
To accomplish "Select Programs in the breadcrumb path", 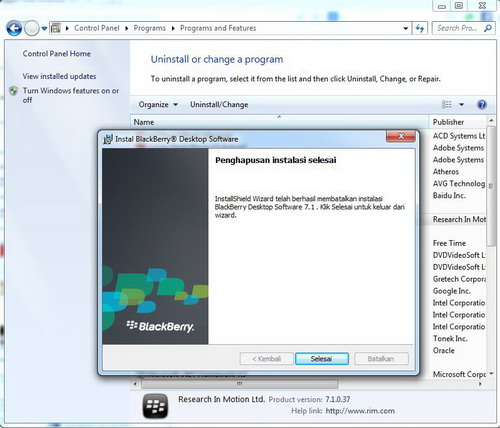I will click(149, 28).
